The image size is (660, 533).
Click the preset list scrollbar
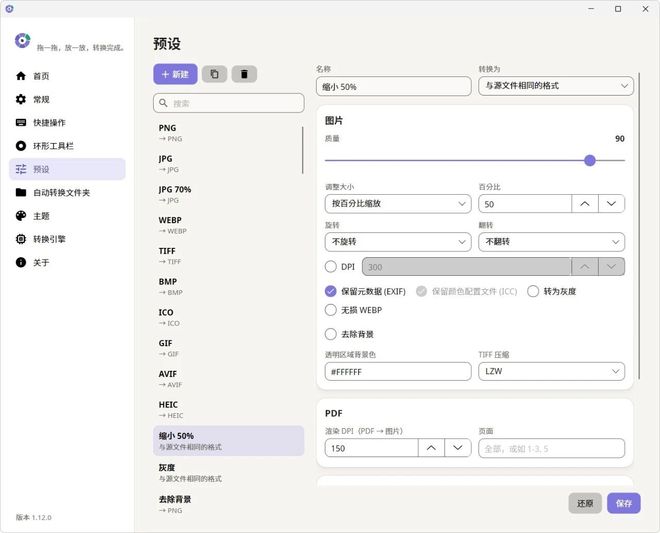click(303, 150)
